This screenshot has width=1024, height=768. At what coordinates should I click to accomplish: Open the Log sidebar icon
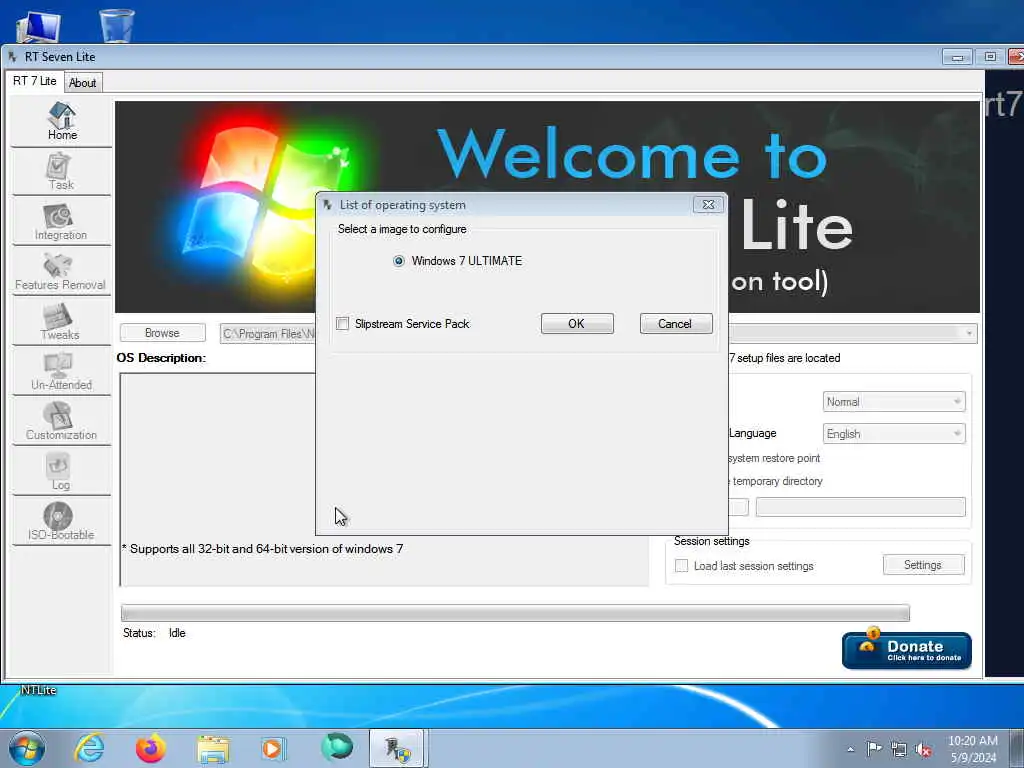[61, 472]
